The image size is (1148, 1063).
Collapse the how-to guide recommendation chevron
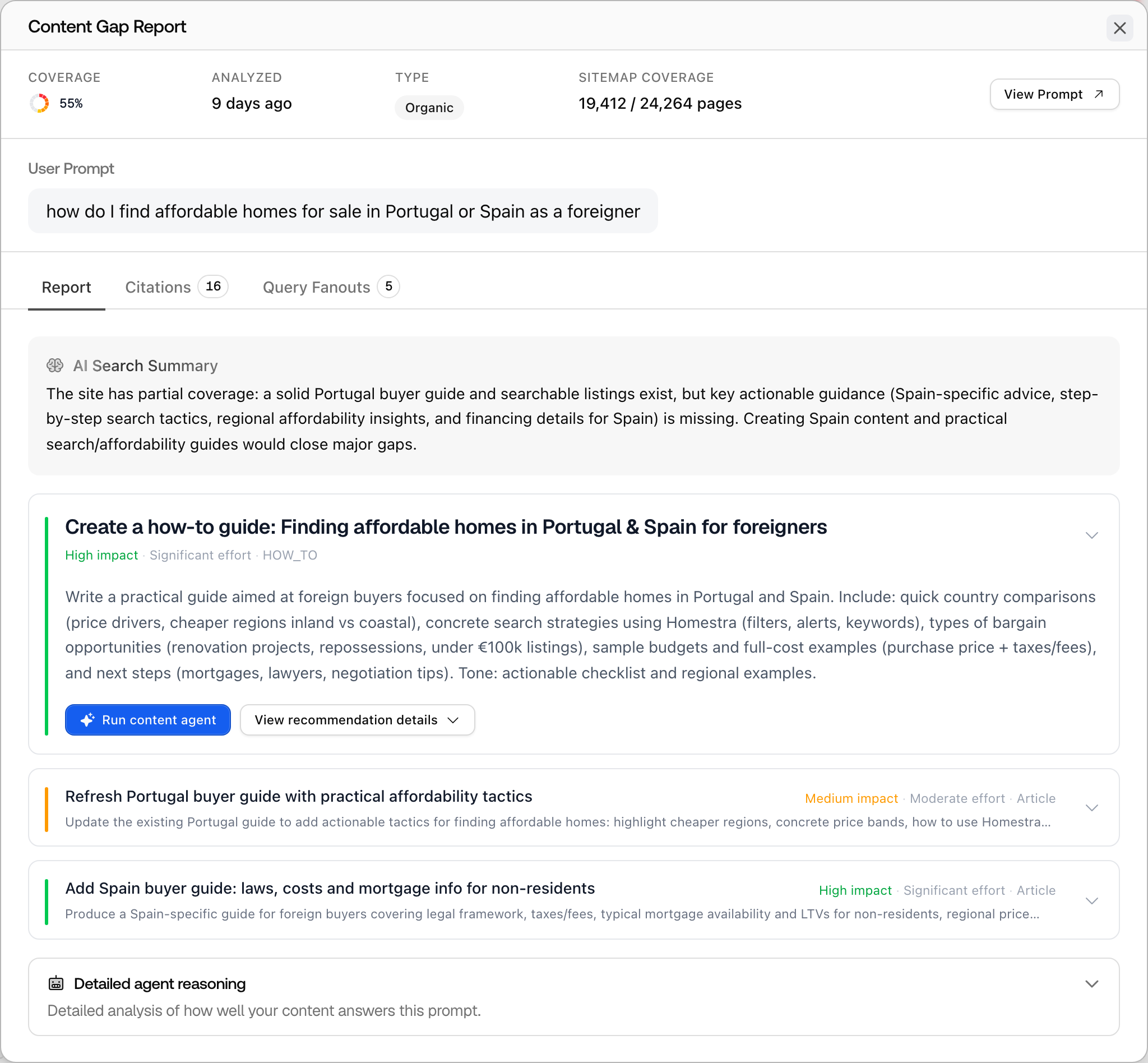(x=1091, y=535)
